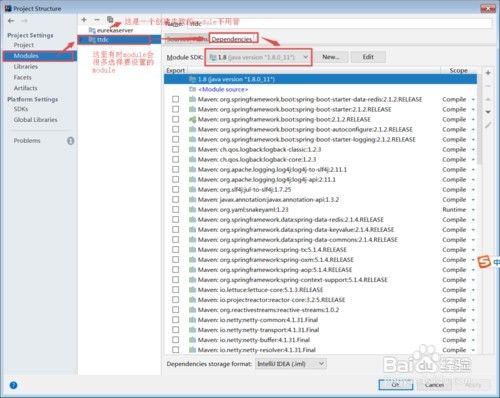The height and width of the screenshot is (398, 500).
Task: Select the spring-aop:5.1.4.RELEASE row
Action: click(x=320, y=270)
